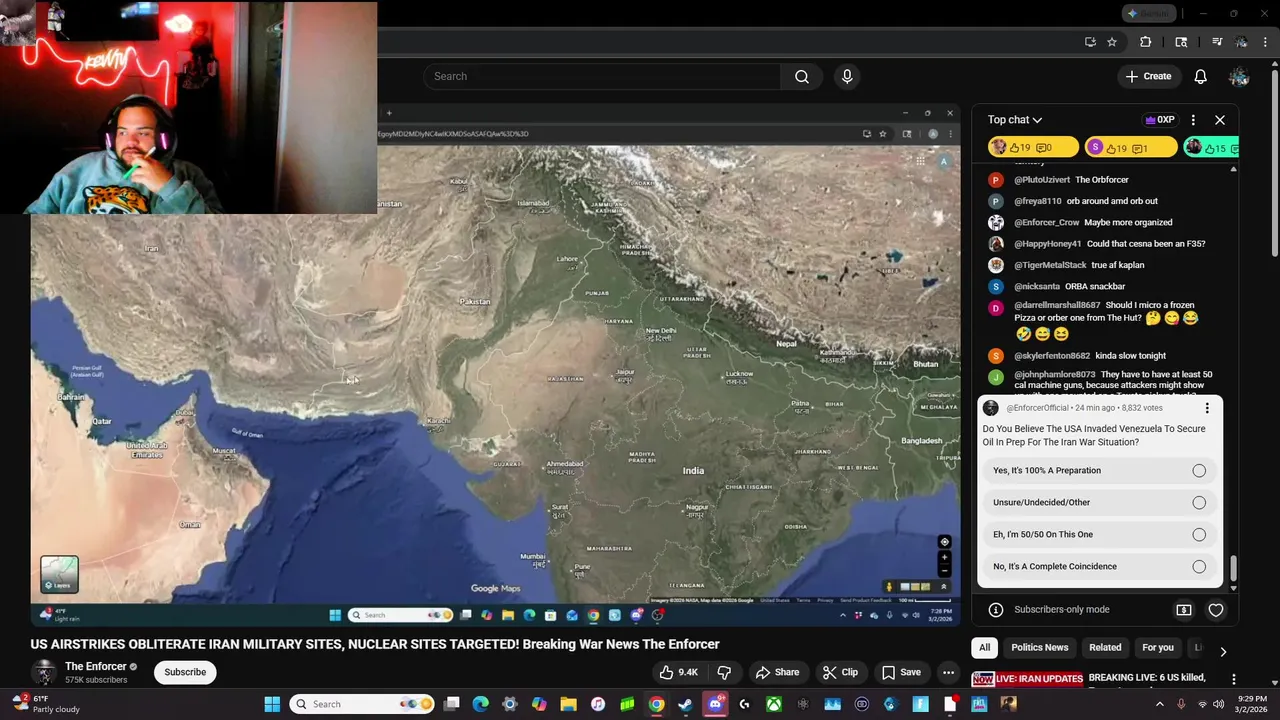
Task: Click the YouTube search magnifier button
Action: pos(802,76)
